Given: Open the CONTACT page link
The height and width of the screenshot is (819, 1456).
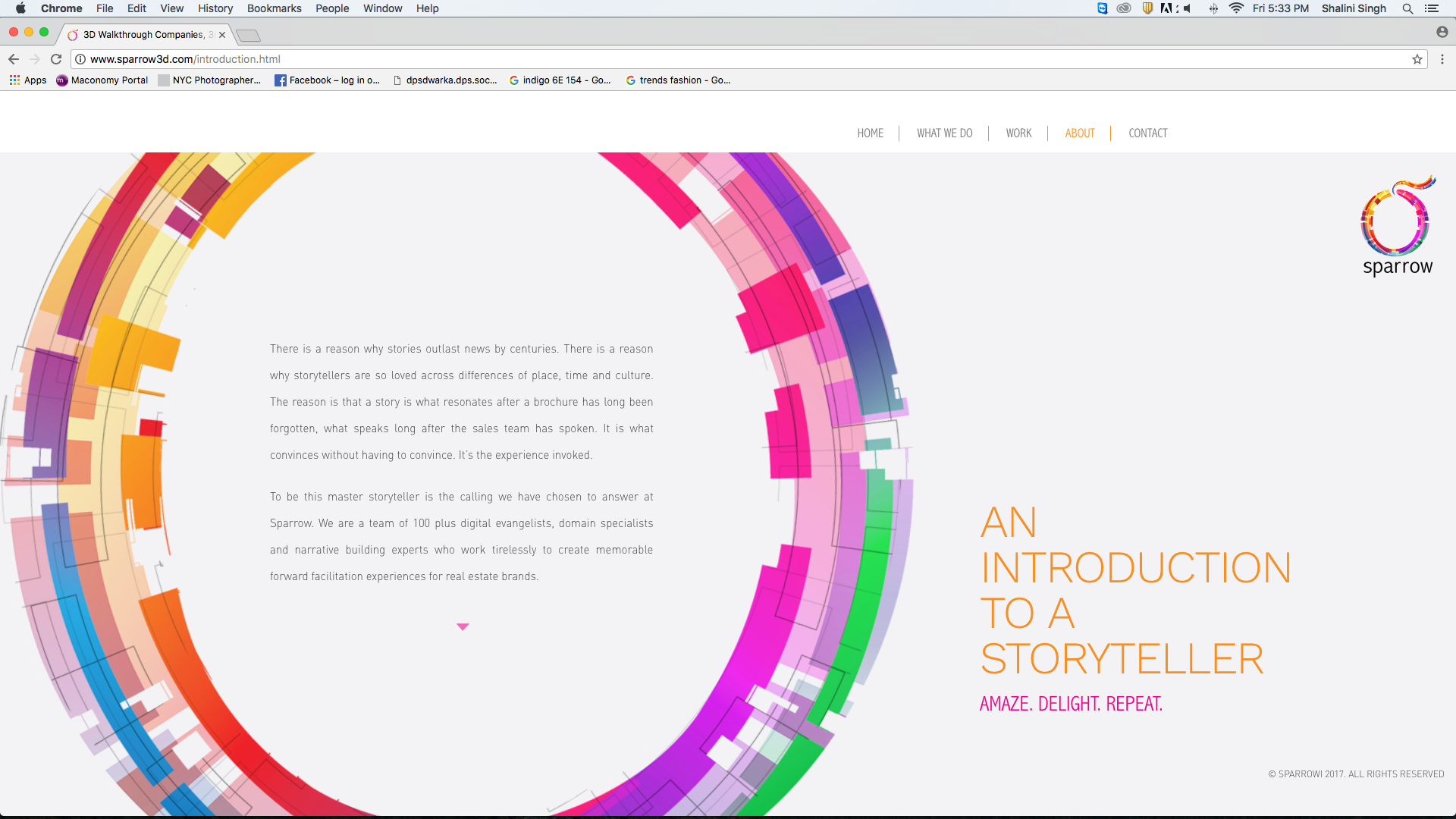Looking at the screenshot, I should [1147, 133].
